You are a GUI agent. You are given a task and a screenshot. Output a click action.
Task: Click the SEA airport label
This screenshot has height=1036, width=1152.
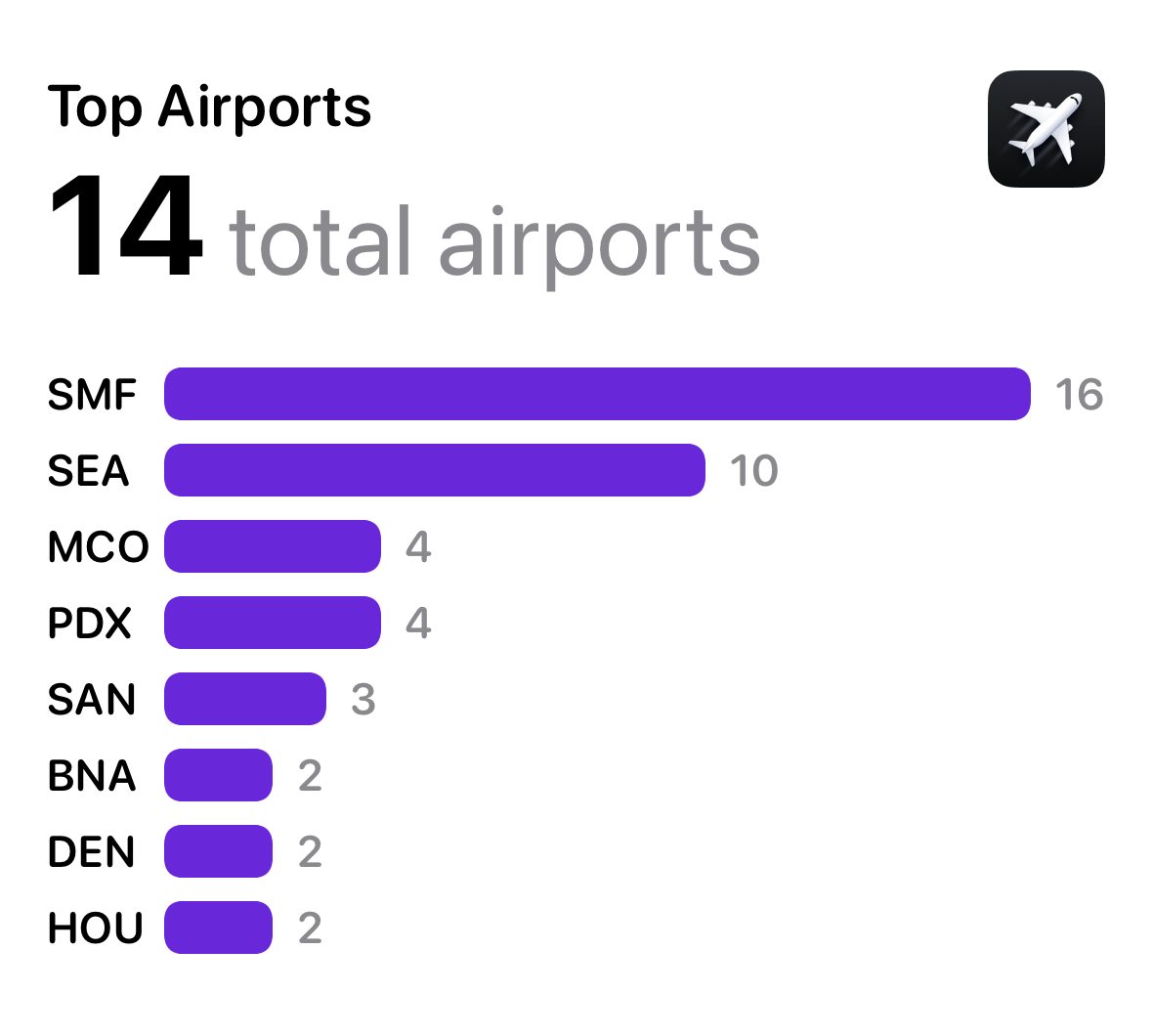pyautogui.click(x=88, y=471)
